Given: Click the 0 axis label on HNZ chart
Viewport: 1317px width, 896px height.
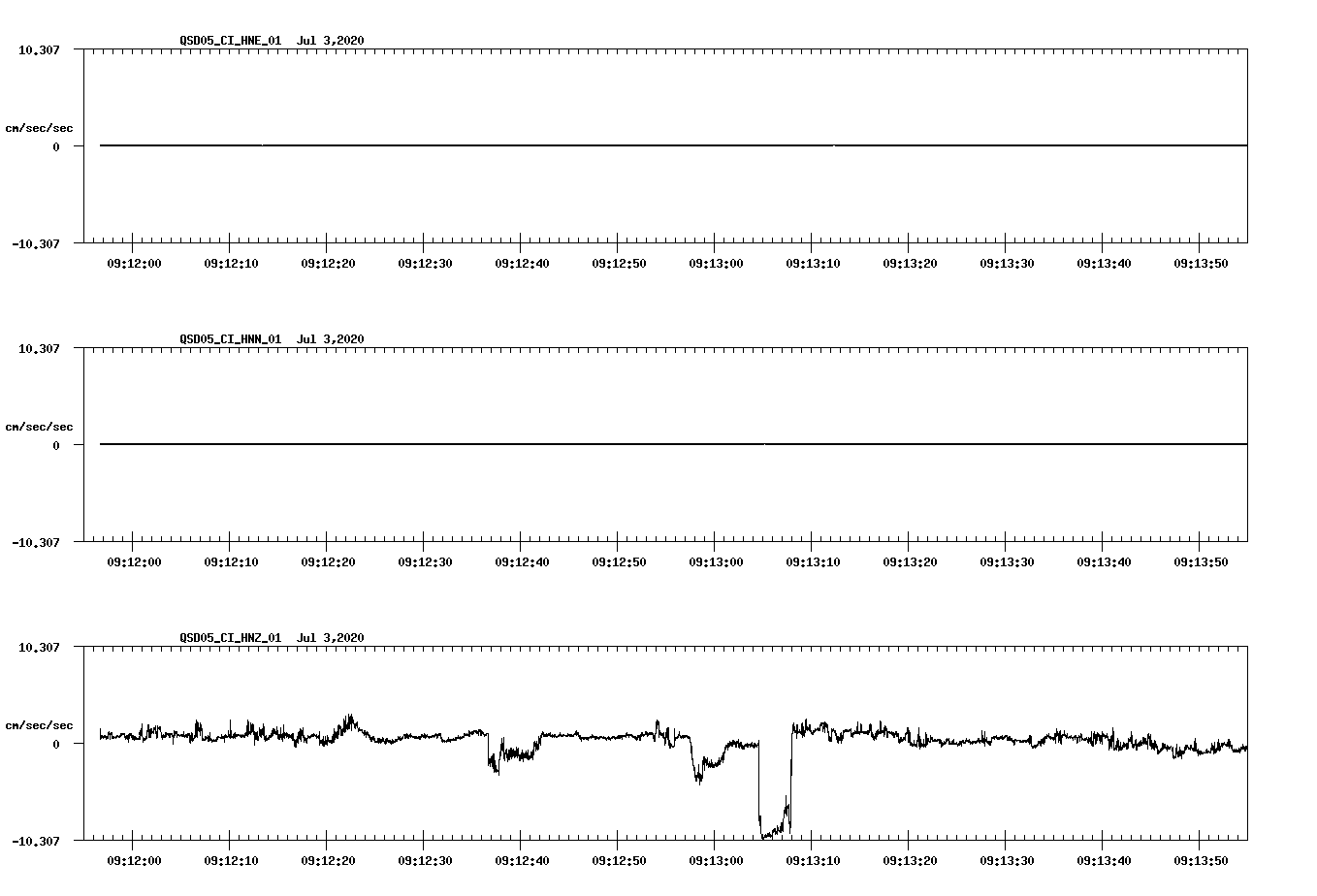Looking at the screenshot, I should coord(56,744).
